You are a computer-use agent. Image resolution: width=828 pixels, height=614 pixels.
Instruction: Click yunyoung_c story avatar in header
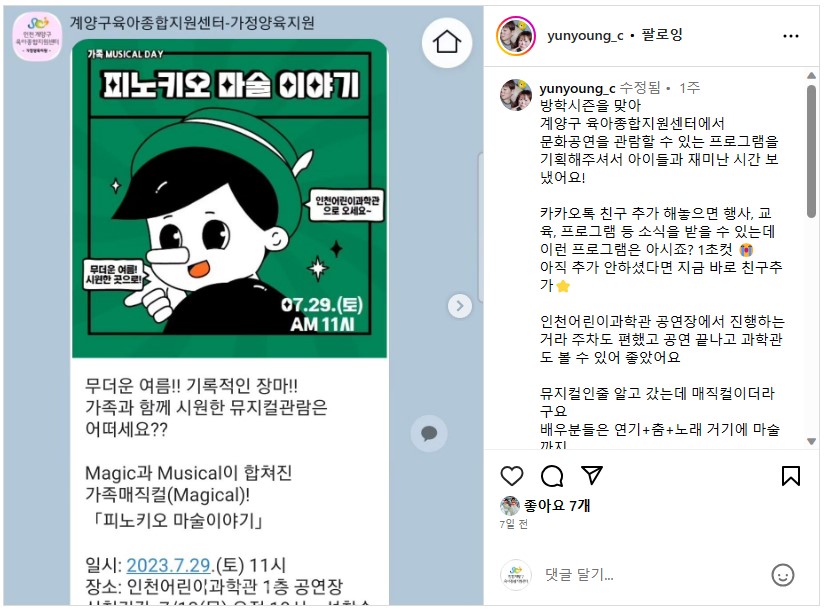click(x=516, y=36)
